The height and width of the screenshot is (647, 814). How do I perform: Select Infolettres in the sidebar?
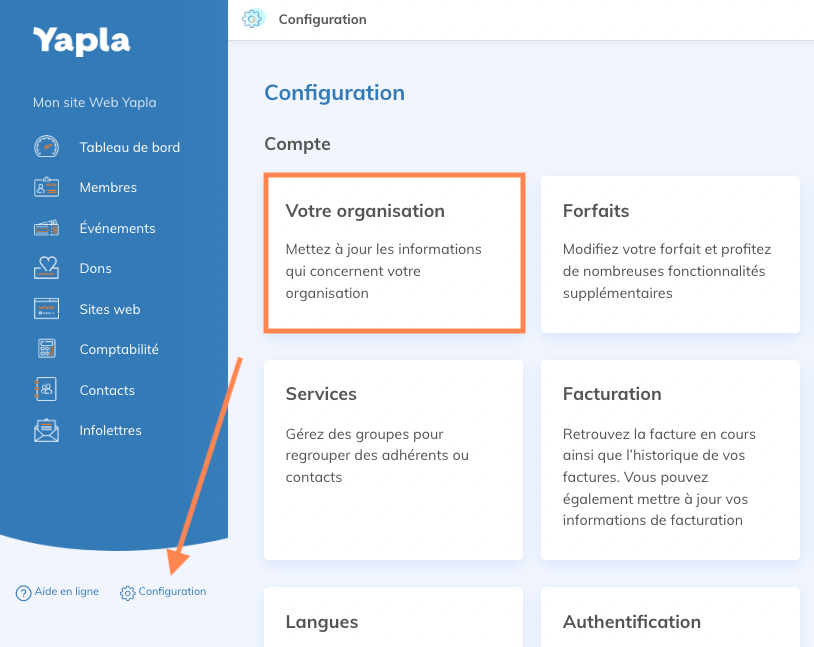pyautogui.click(x=110, y=430)
